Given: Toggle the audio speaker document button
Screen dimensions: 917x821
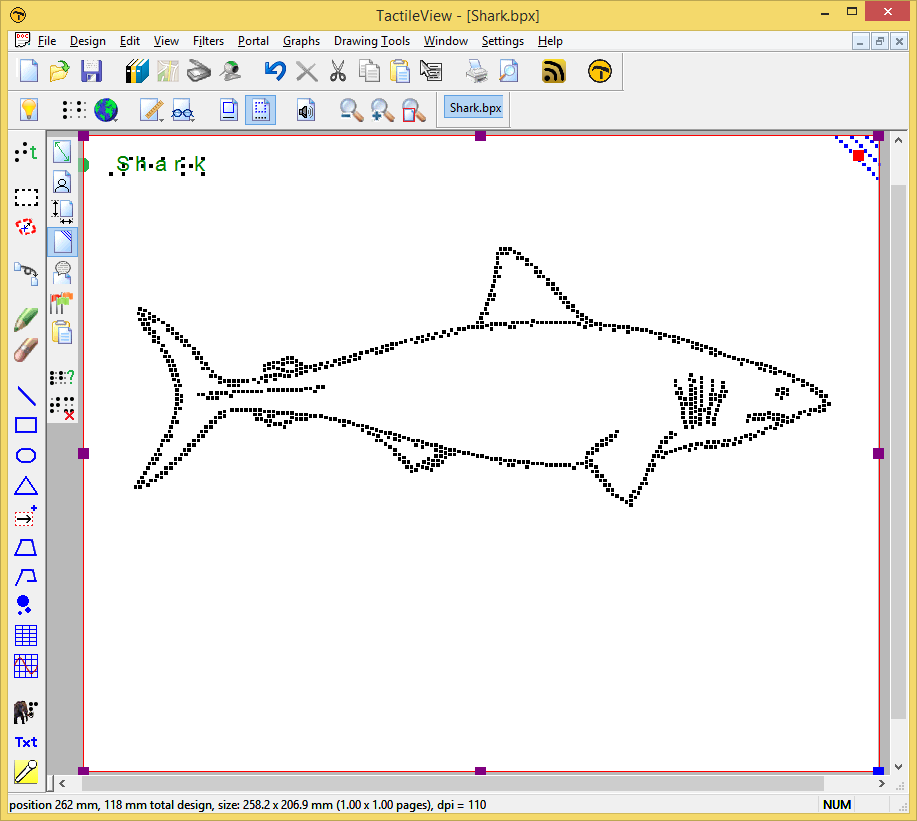Looking at the screenshot, I should [306, 110].
